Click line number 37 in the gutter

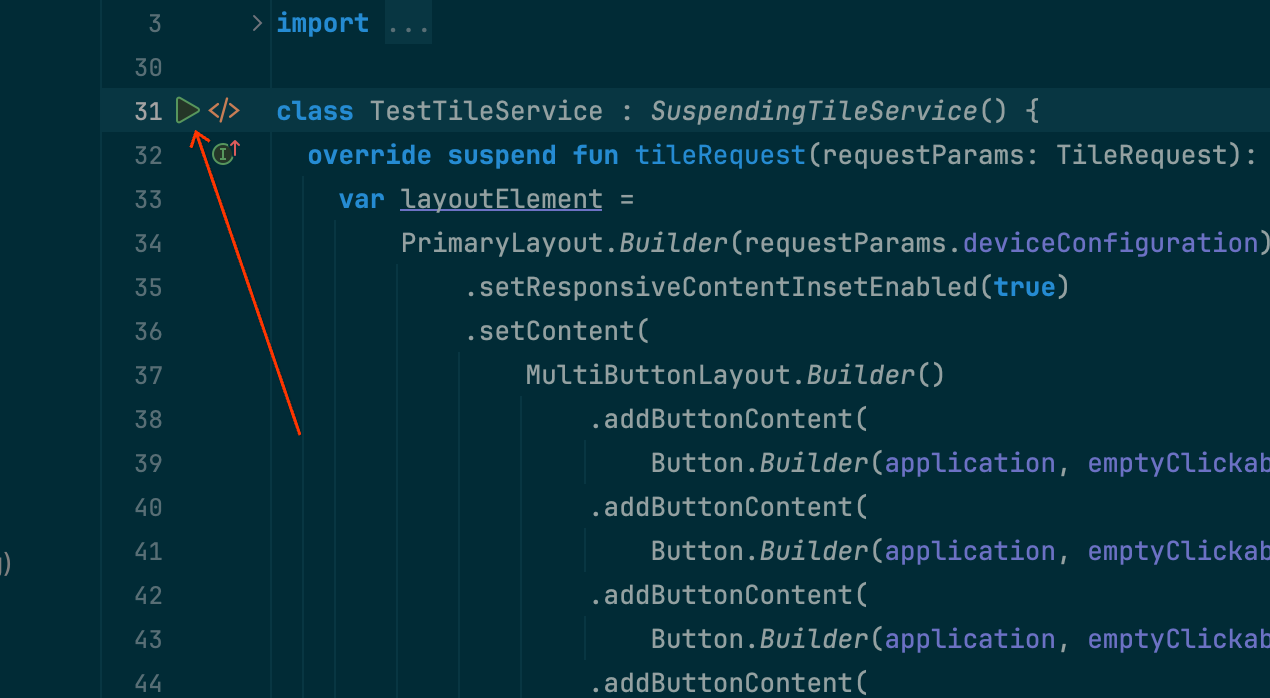[148, 374]
